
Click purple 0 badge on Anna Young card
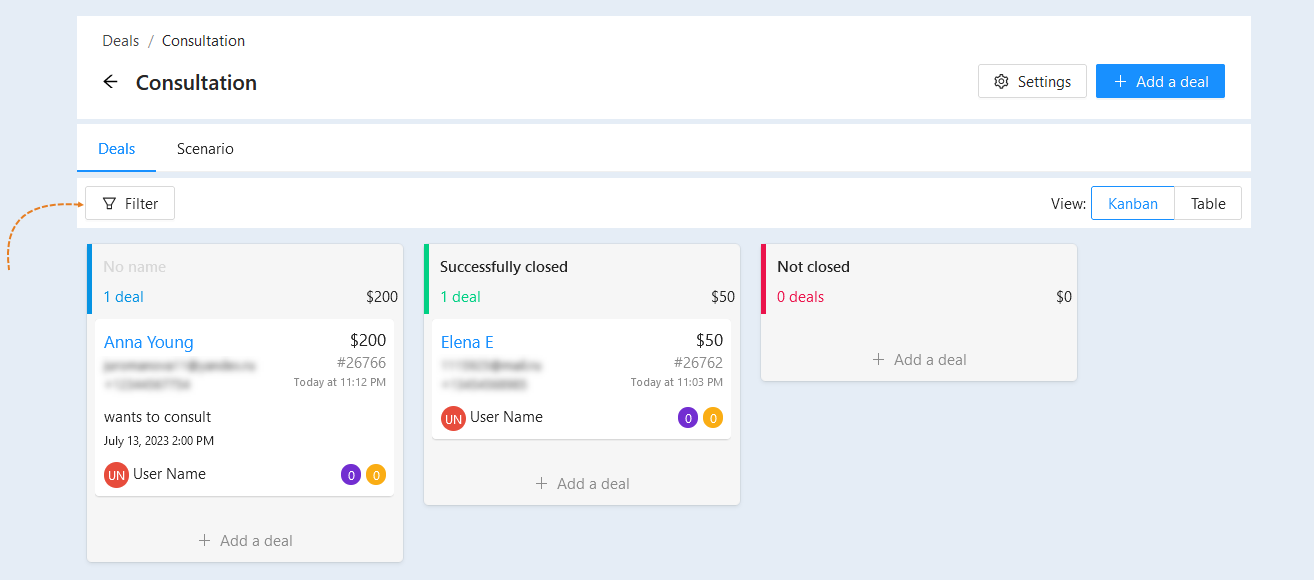tap(350, 475)
